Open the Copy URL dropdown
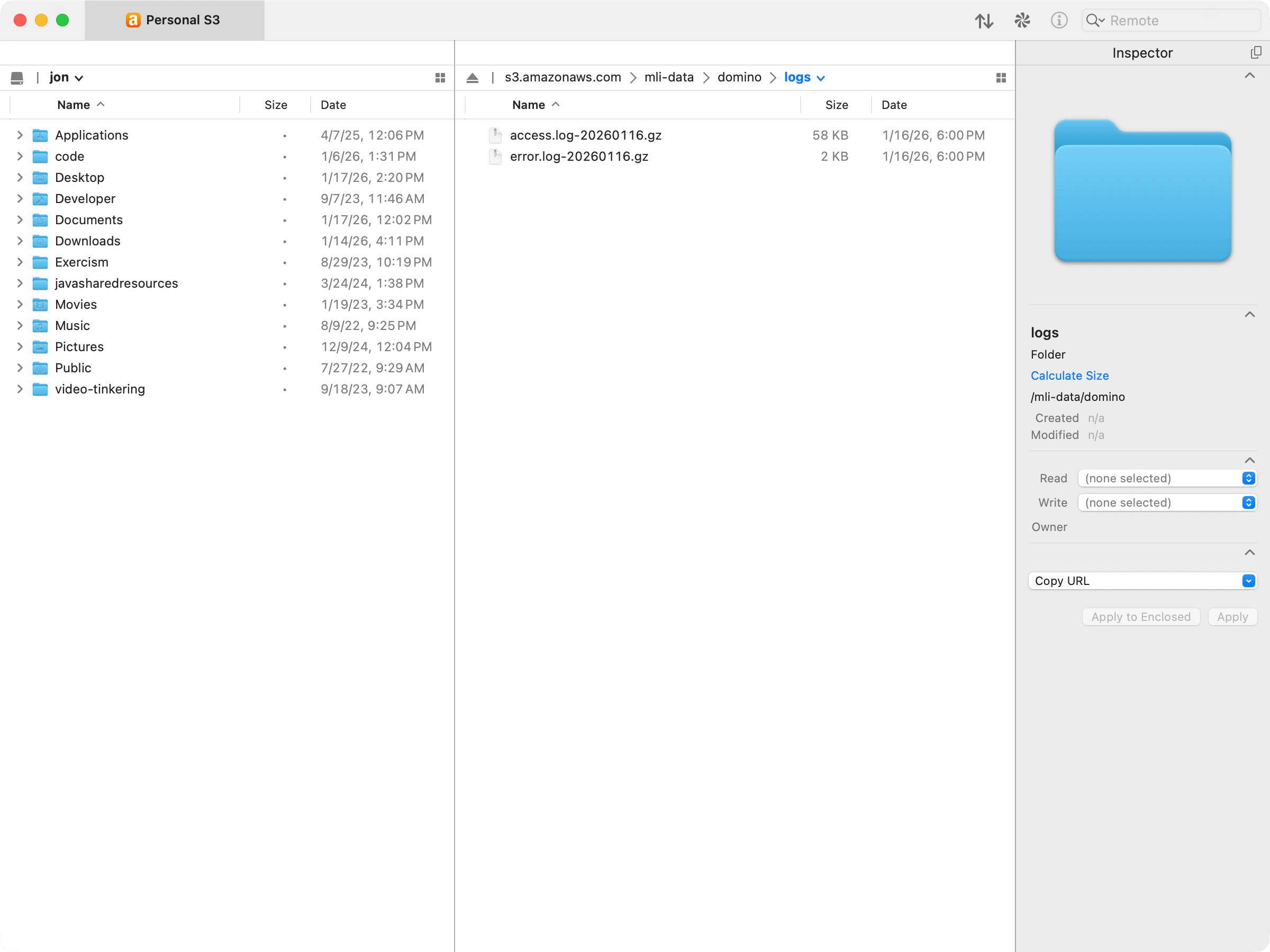The height and width of the screenshot is (952, 1270). point(1142,581)
